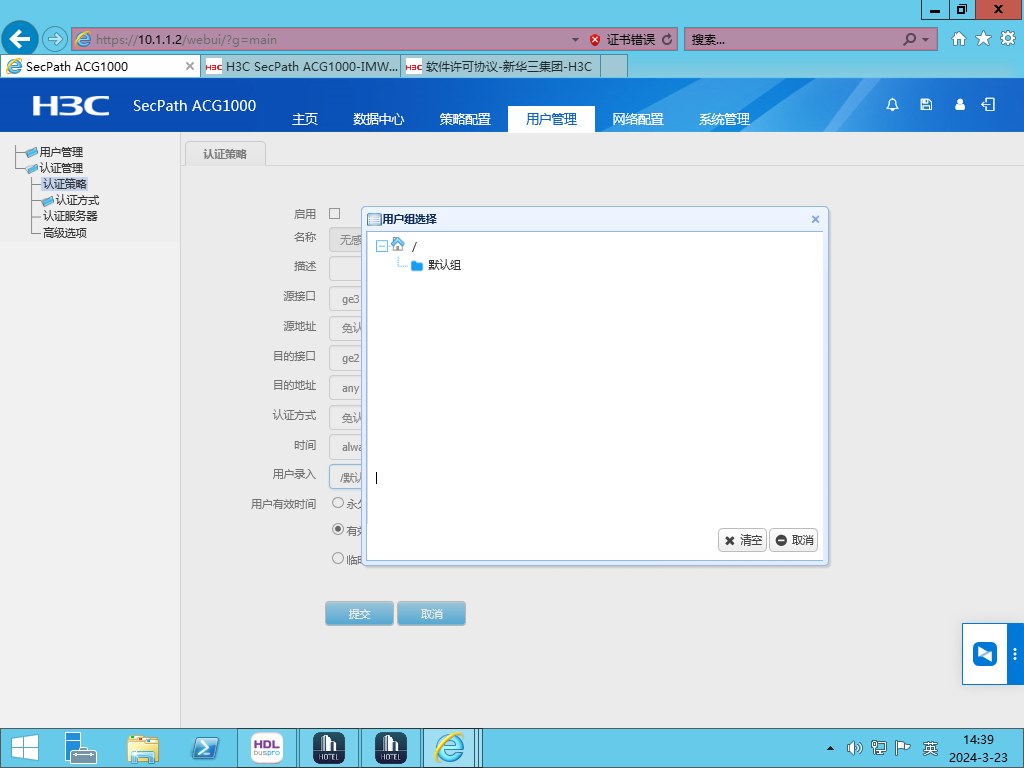The width and height of the screenshot is (1024, 768).
Task: Open HDL buspro app in taskbar
Action: pos(266,748)
